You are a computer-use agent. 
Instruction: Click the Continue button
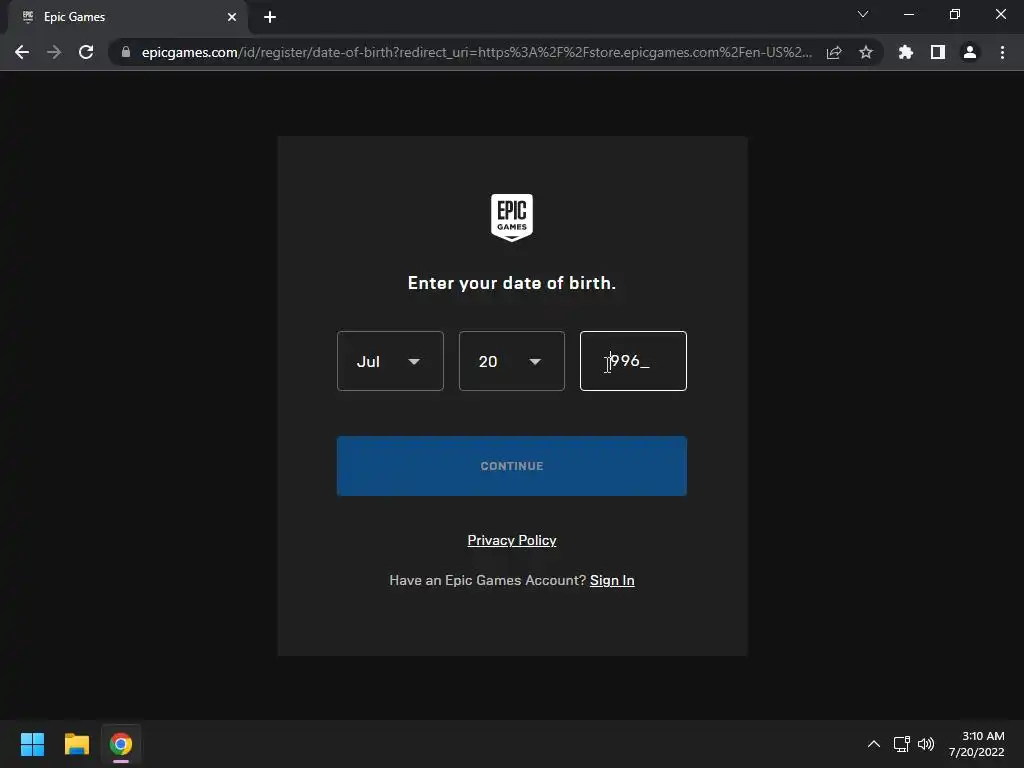511,466
